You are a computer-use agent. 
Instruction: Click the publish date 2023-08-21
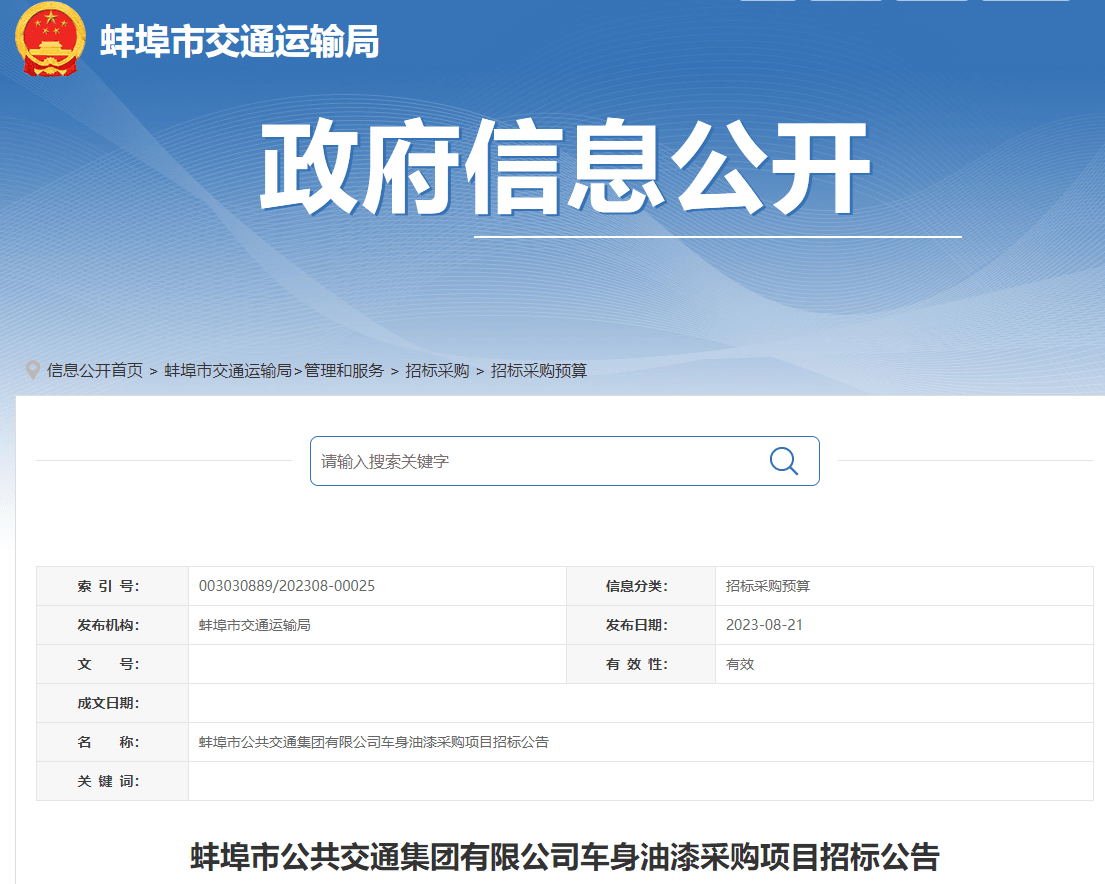tap(764, 625)
